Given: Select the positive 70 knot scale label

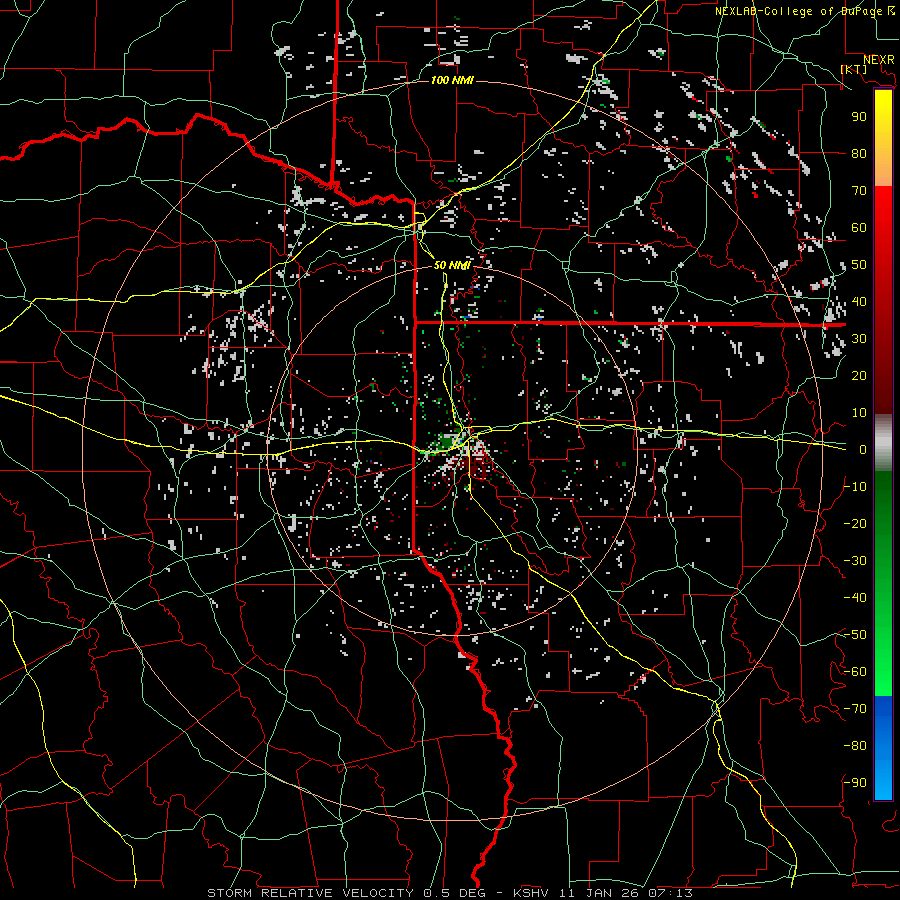Looking at the screenshot, I should point(859,191).
